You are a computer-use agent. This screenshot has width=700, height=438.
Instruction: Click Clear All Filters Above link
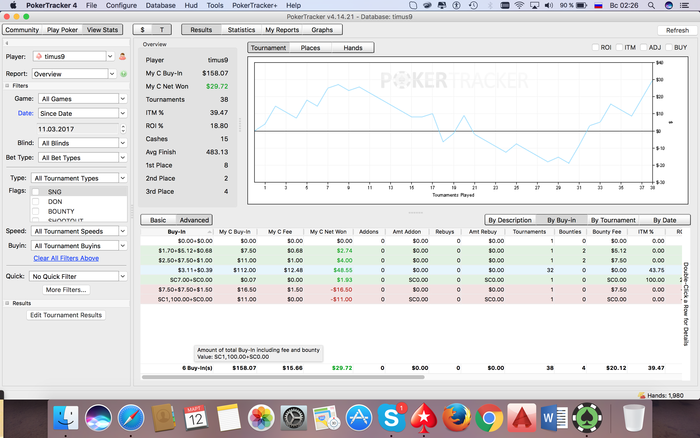(x=66, y=258)
